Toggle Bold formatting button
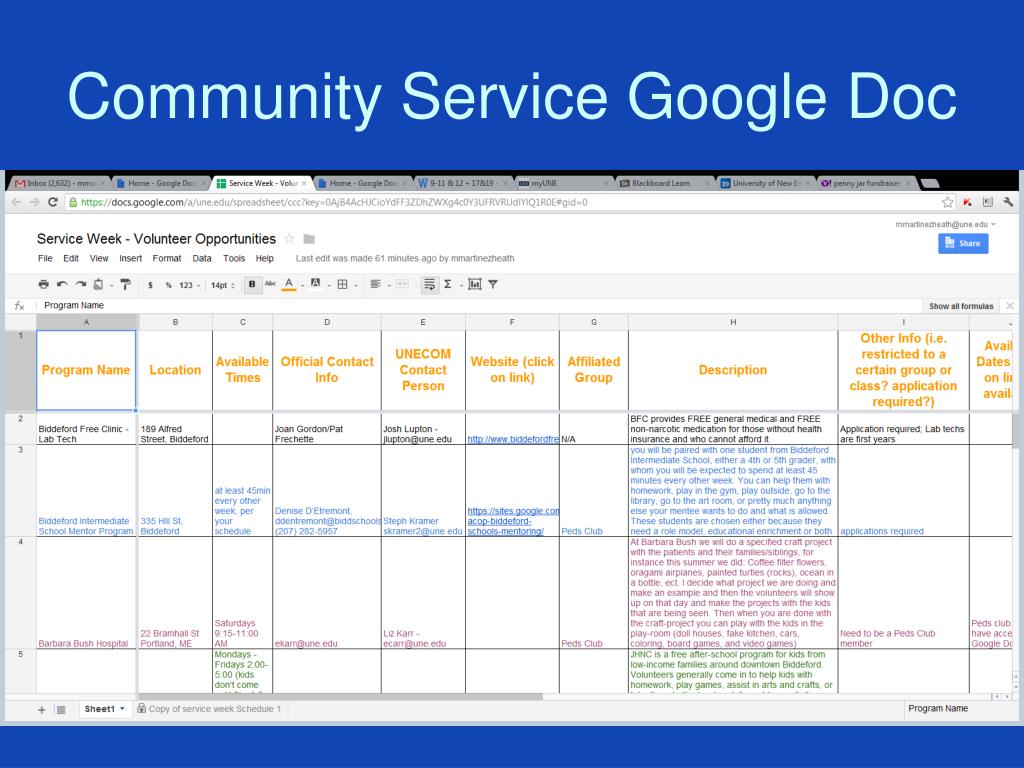 tap(252, 284)
